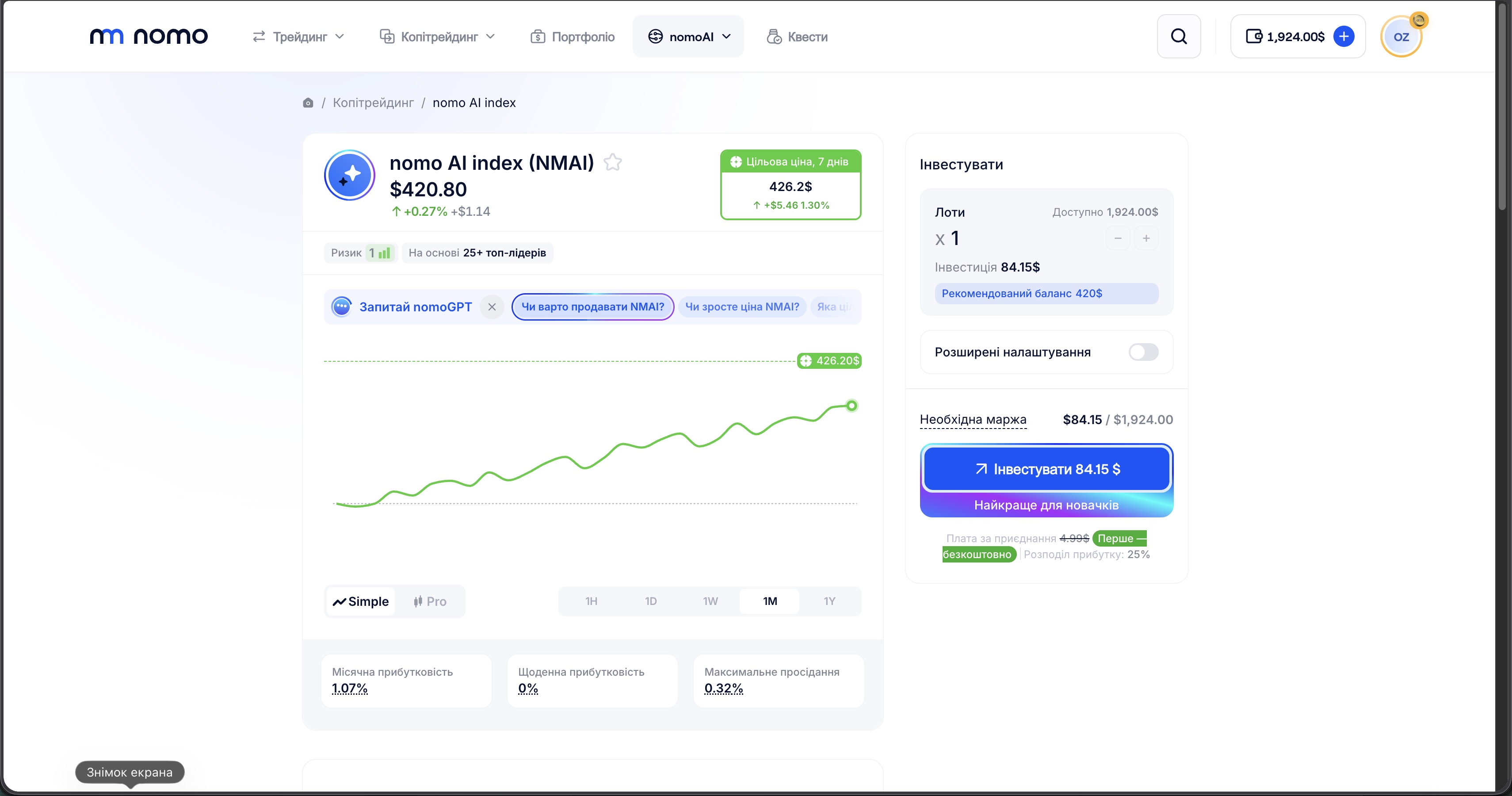This screenshot has height=796, width=1512.
Task: Click Інвестувати 84.15 $ button
Action: pos(1046,469)
